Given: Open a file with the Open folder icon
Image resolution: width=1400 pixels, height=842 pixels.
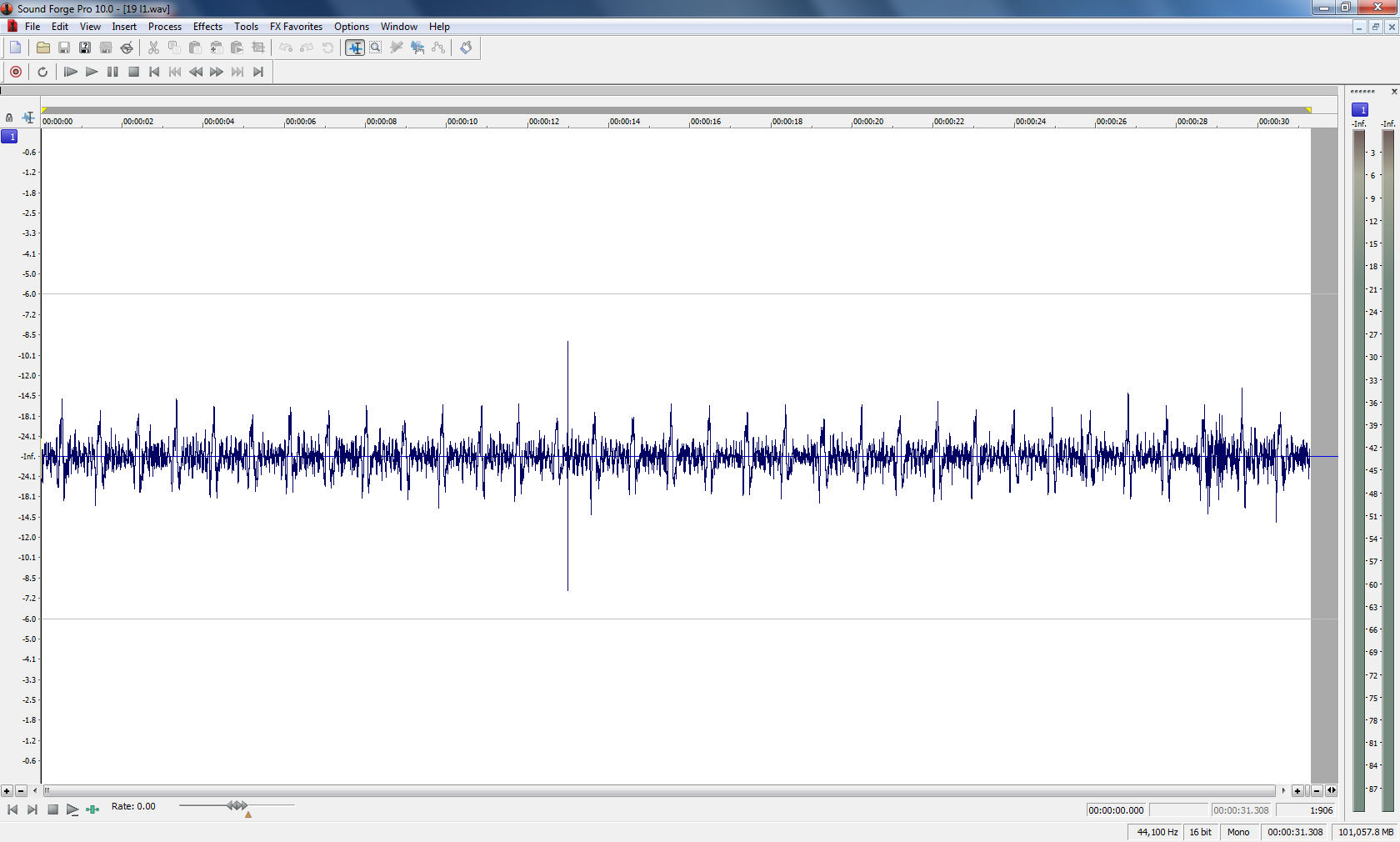Looking at the screenshot, I should point(42,48).
